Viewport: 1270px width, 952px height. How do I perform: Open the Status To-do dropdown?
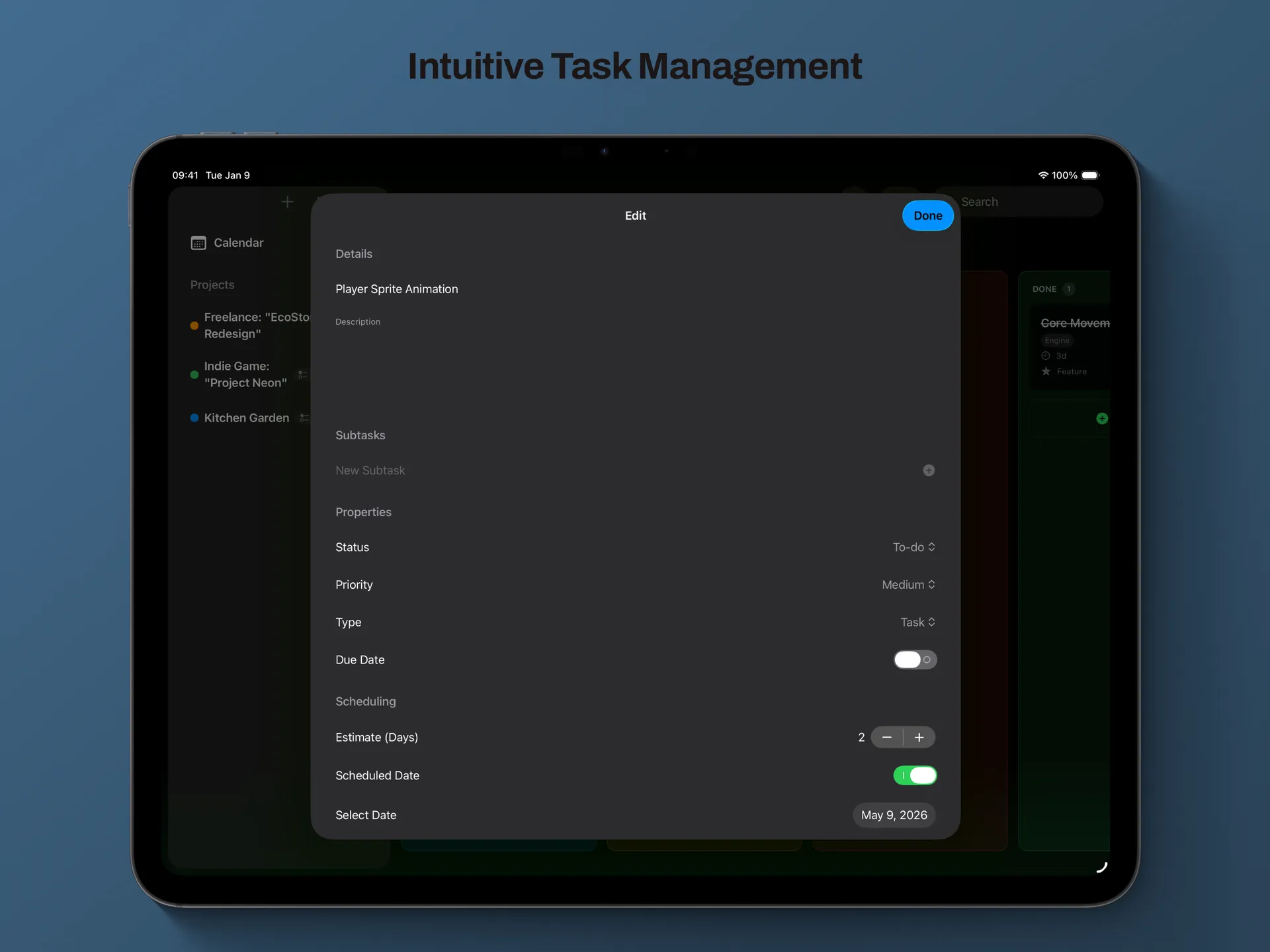tap(913, 547)
